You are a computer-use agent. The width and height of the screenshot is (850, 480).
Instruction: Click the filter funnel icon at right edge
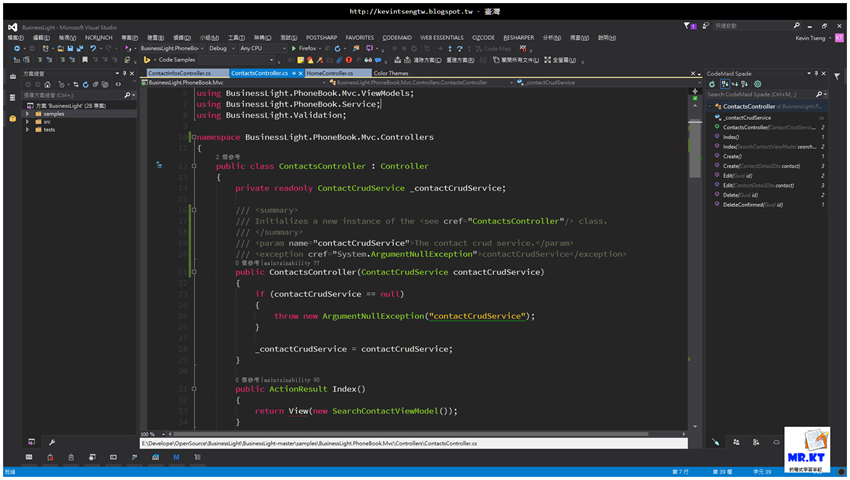click(x=837, y=76)
